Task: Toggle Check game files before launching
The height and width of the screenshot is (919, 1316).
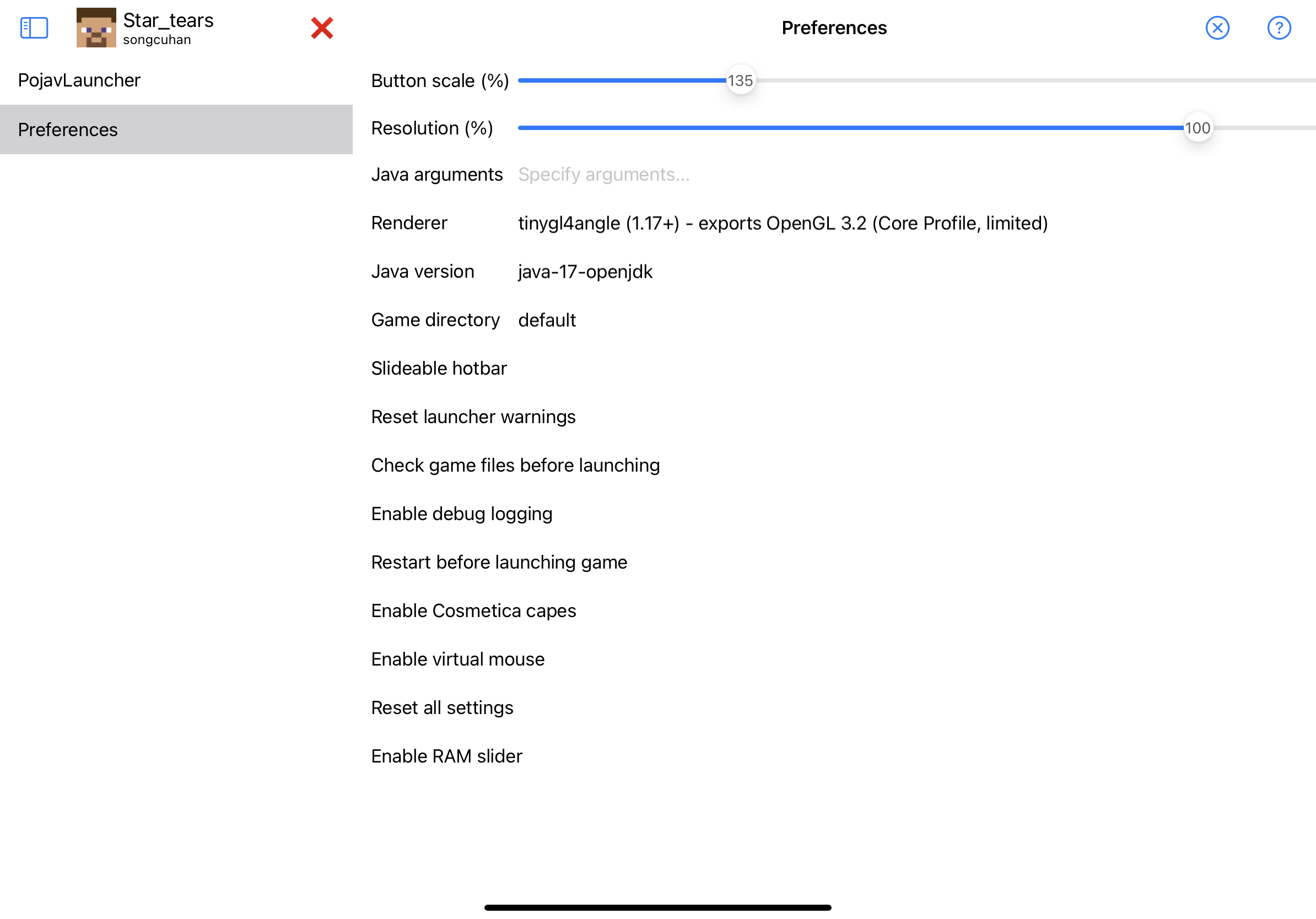Action: point(843,465)
